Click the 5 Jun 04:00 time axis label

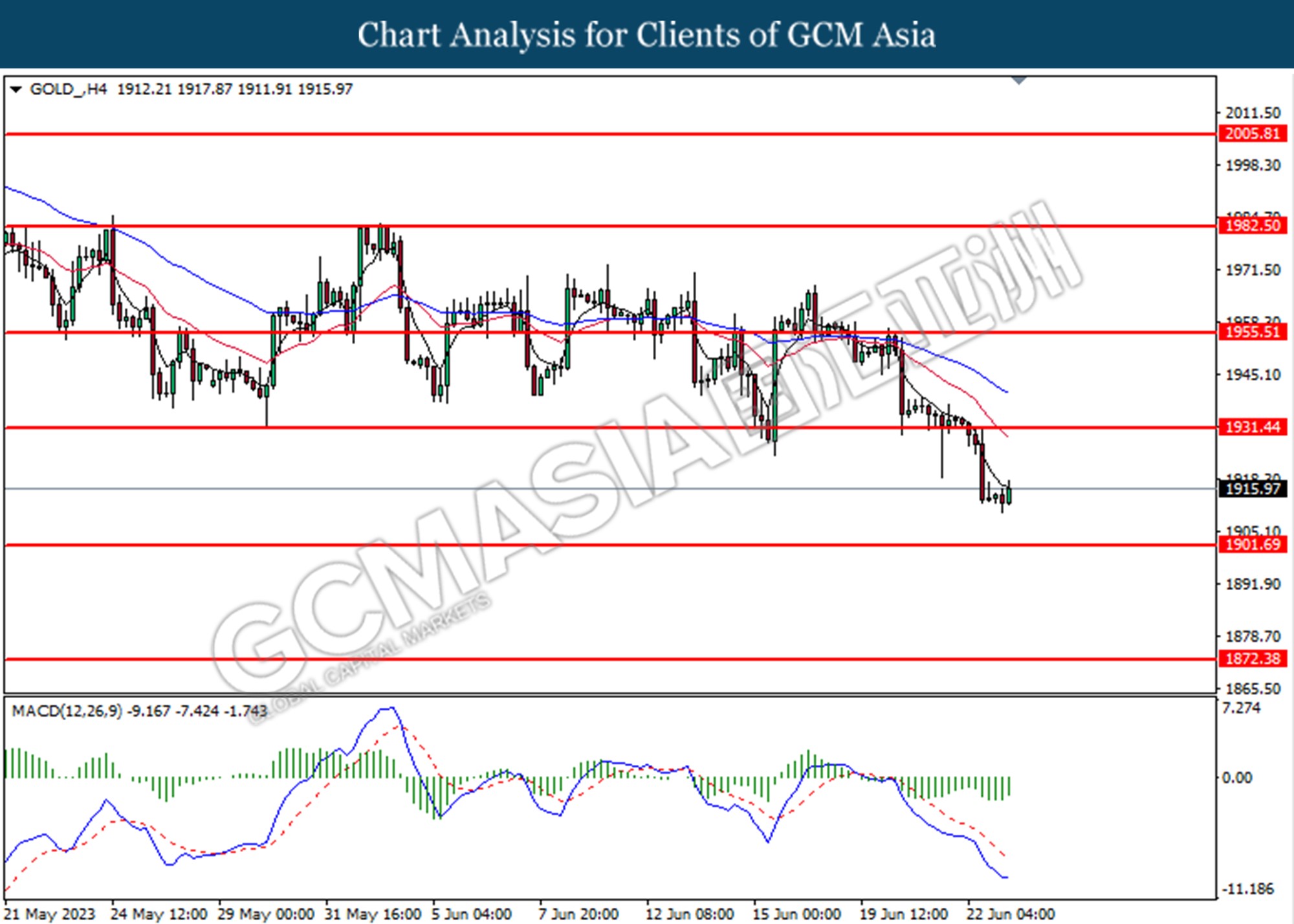pyautogui.click(x=472, y=914)
